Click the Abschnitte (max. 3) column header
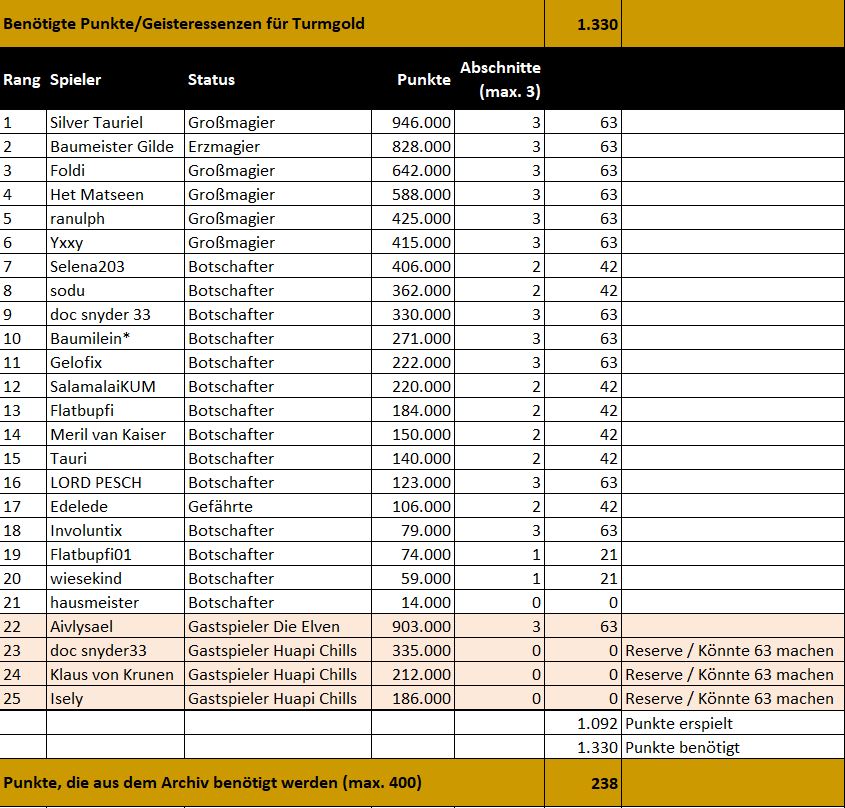 (x=500, y=80)
